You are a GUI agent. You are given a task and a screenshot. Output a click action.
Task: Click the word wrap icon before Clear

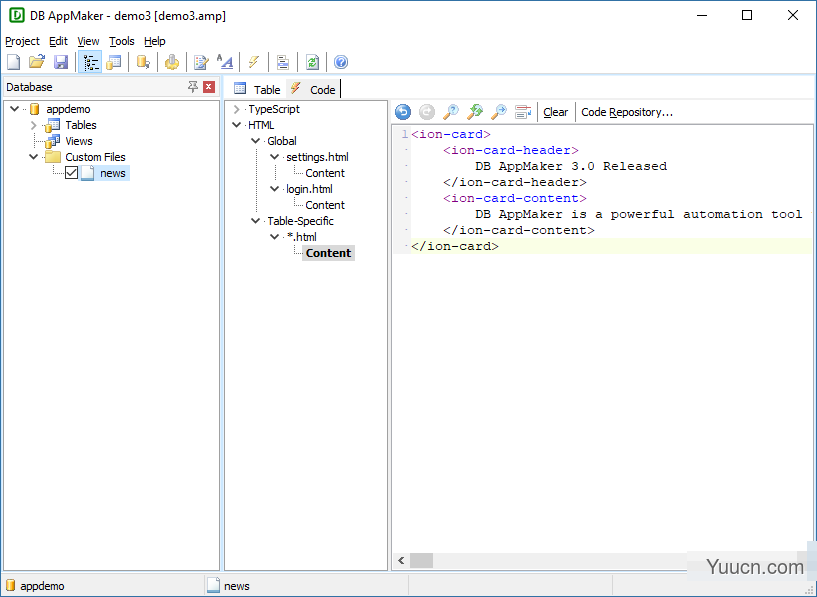pyautogui.click(x=523, y=112)
